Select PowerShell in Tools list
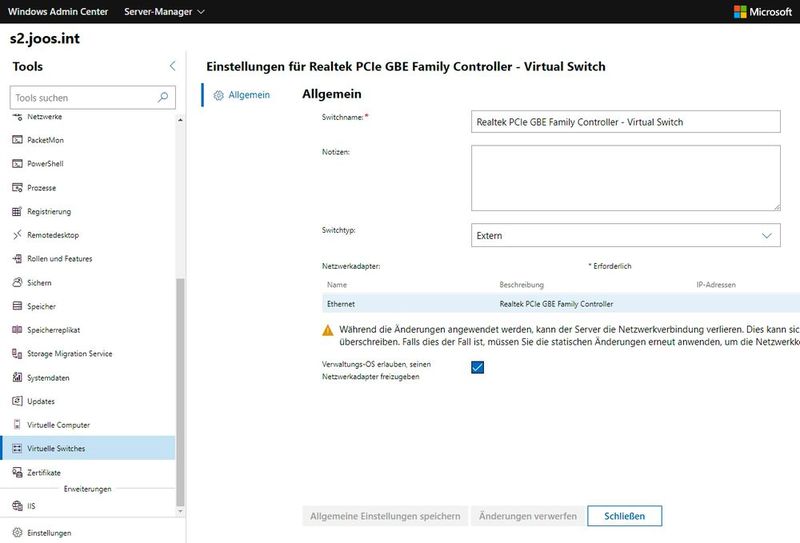 (45, 164)
